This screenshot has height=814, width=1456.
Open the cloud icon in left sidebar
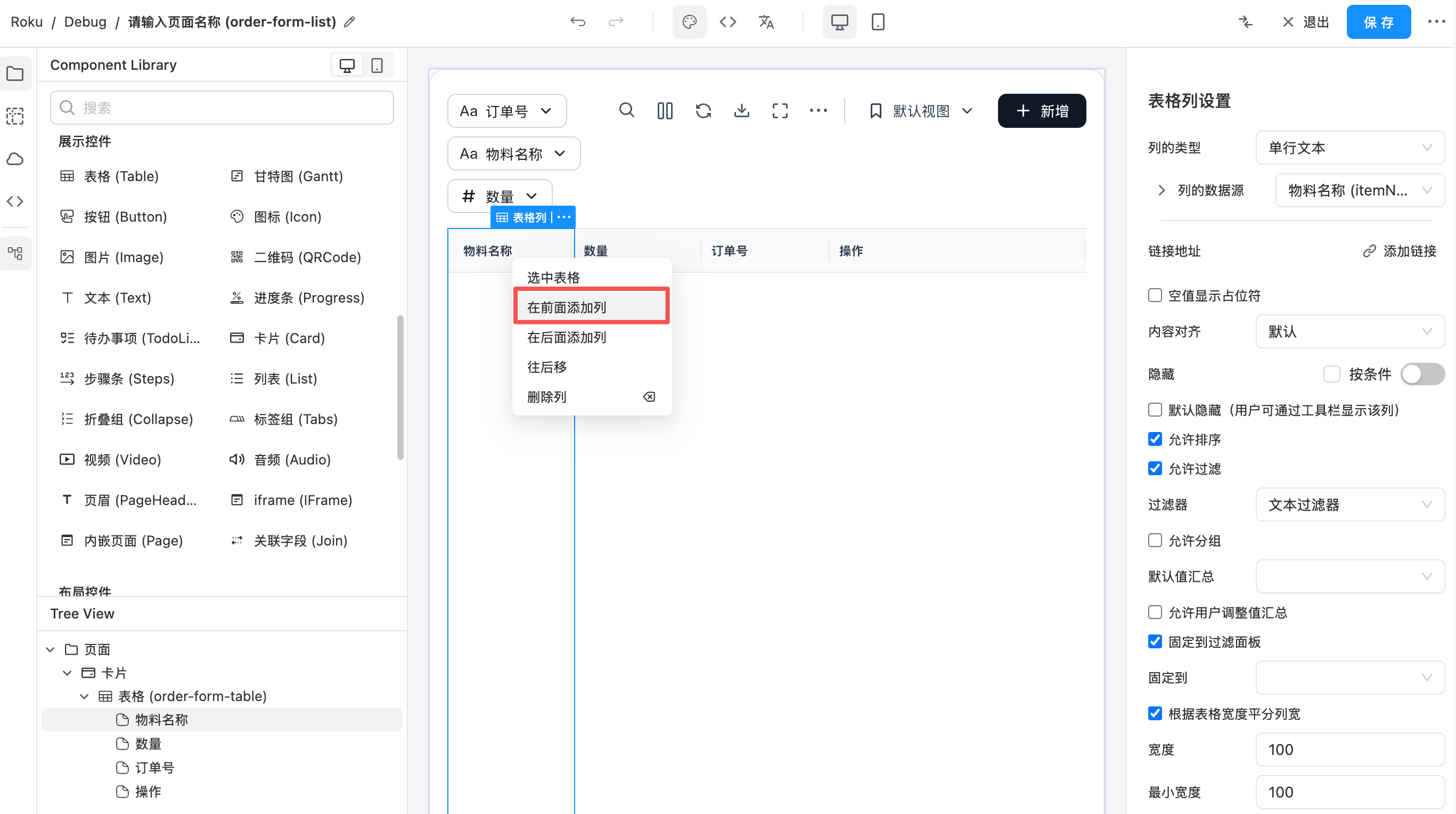tap(15, 159)
